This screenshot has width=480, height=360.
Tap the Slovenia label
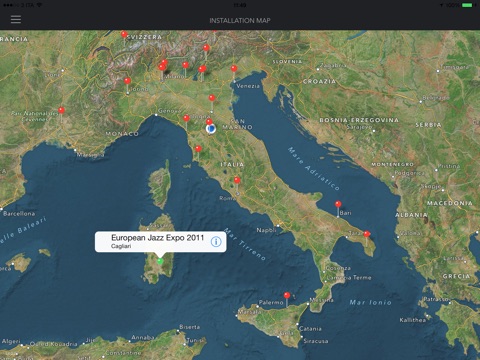pyautogui.click(x=287, y=62)
